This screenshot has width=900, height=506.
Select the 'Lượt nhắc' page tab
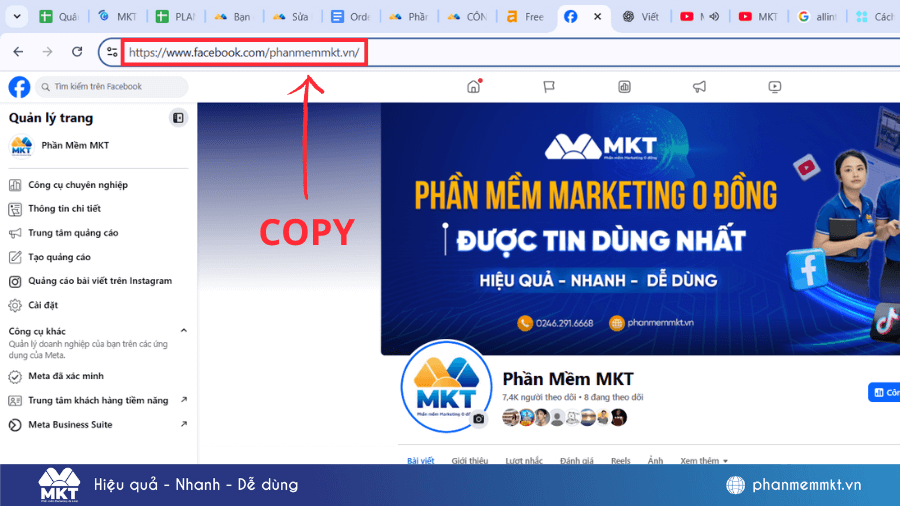click(523, 460)
